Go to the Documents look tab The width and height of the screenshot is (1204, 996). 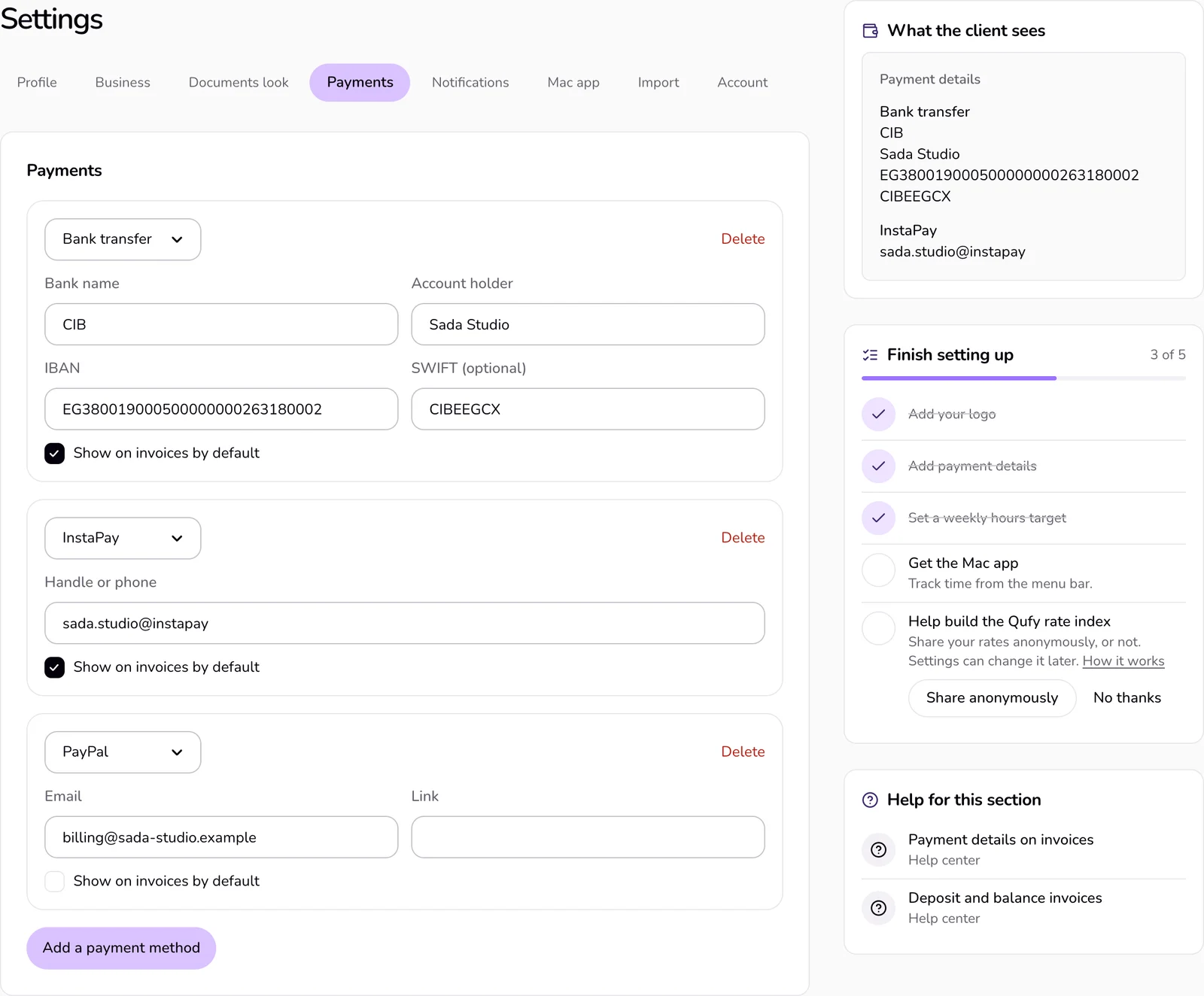[x=239, y=83]
